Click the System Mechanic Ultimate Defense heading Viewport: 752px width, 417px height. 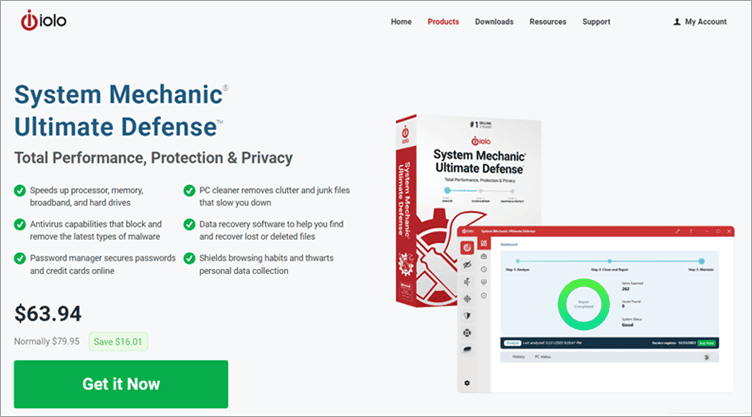121,110
